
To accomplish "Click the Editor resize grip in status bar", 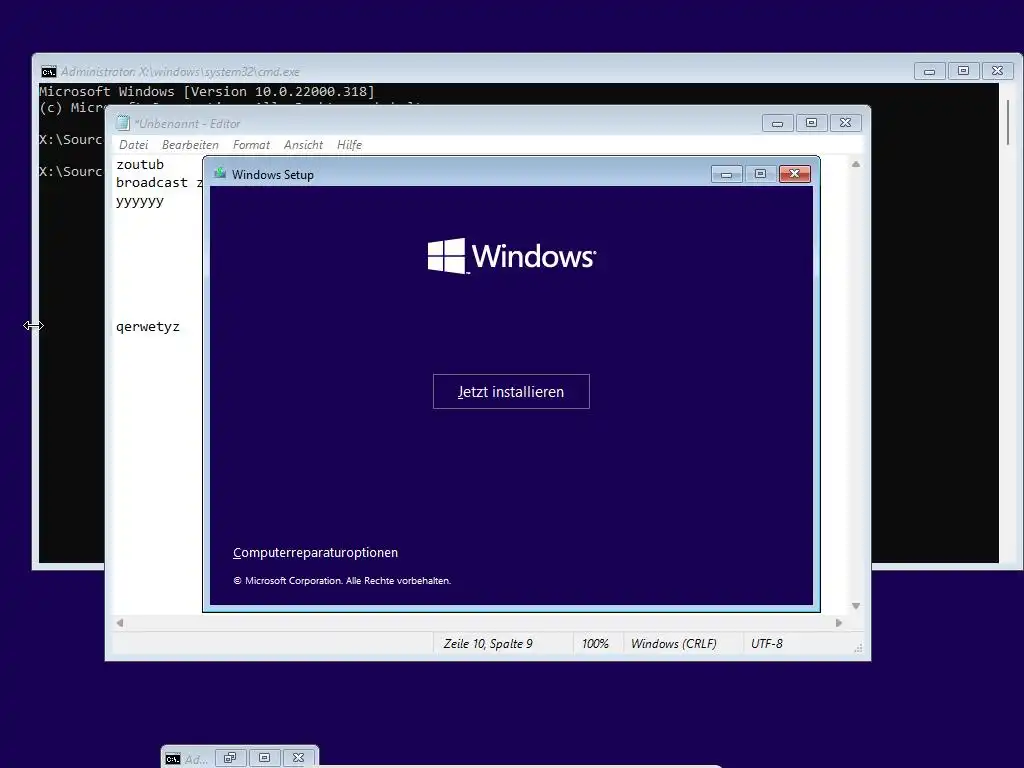I will click(x=858, y=648).
